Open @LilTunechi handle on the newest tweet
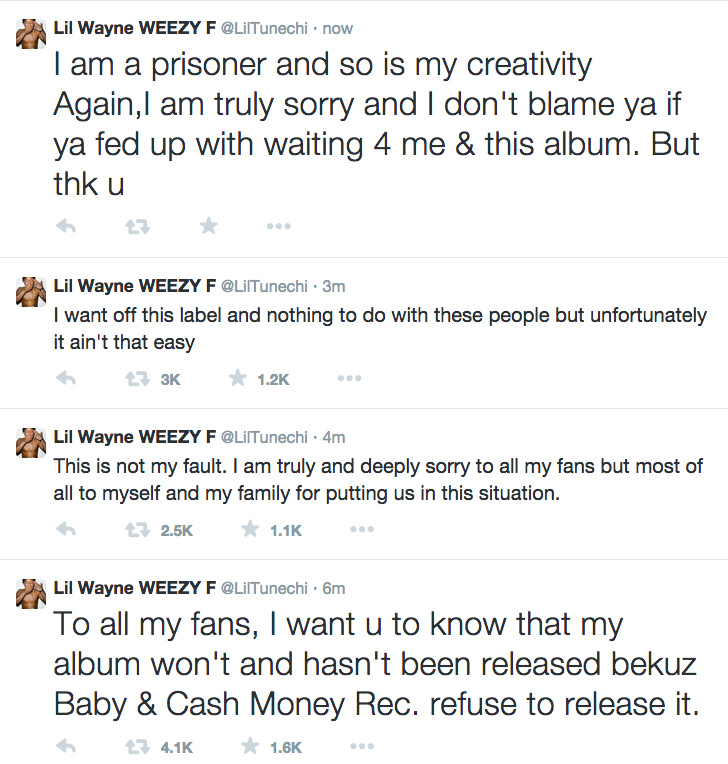Image resolution: width=728 pixels, height=764 pixels. click(265, 28)
